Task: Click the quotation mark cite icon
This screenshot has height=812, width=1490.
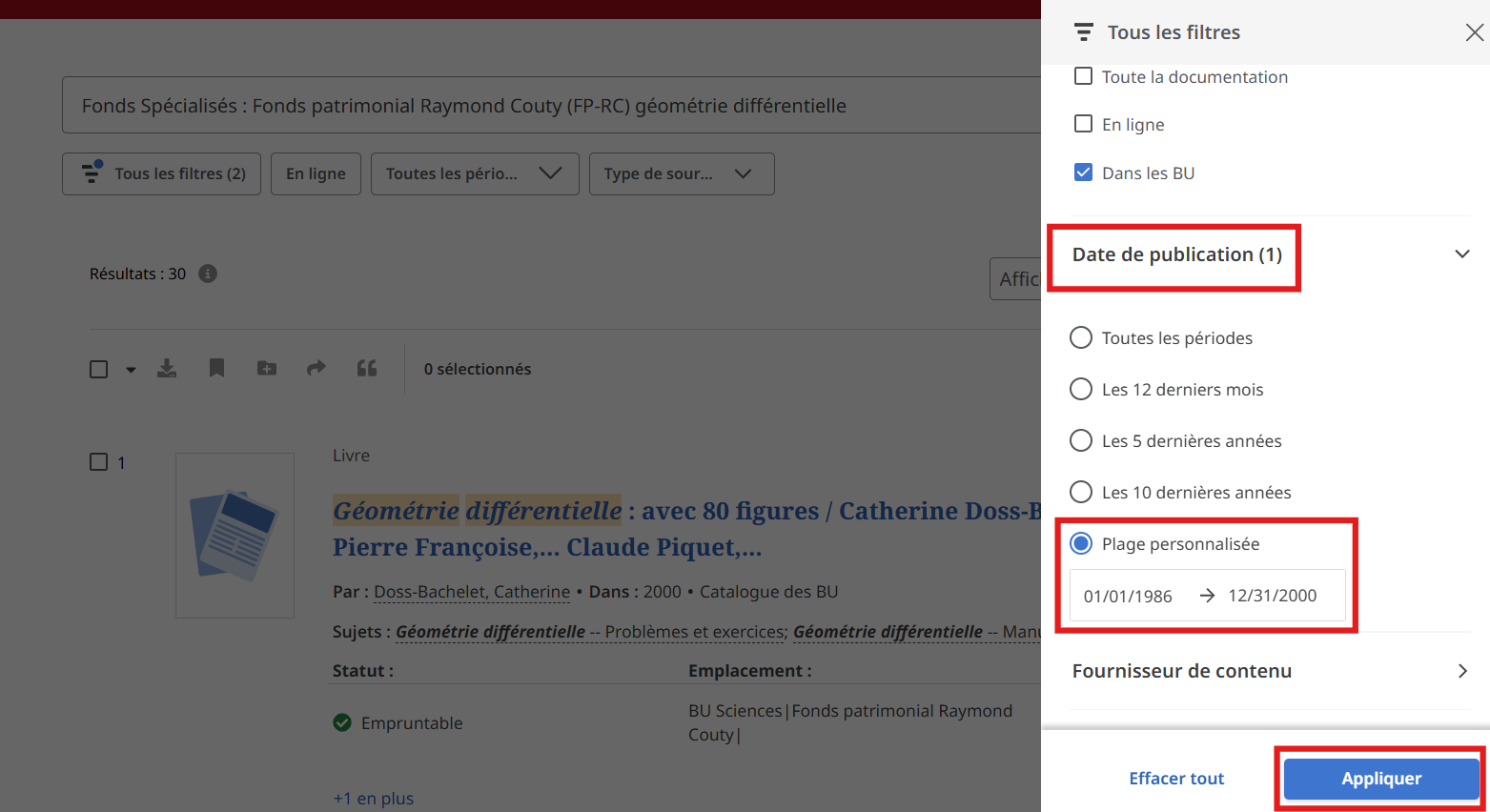Action: click(367, 369)
